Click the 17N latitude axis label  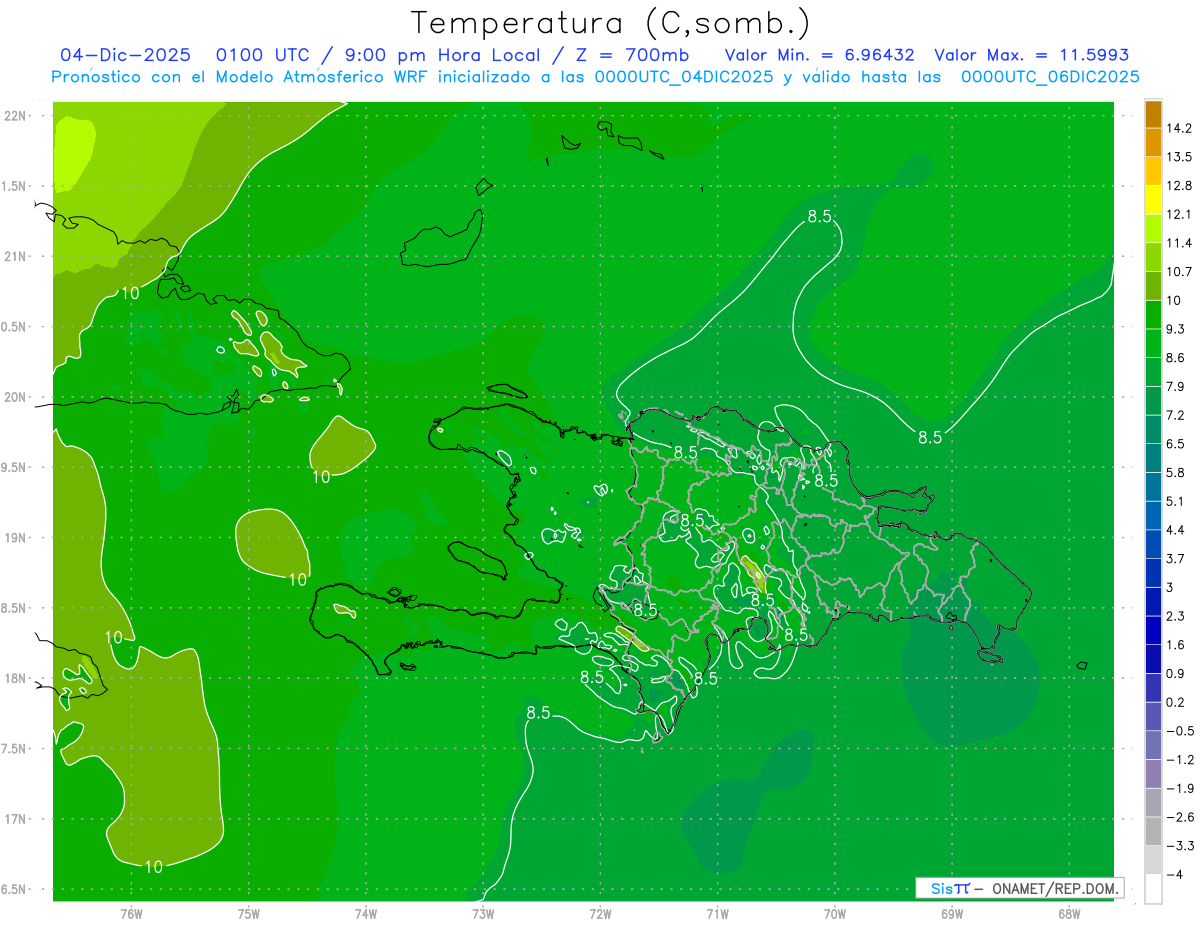click(16, 819)
